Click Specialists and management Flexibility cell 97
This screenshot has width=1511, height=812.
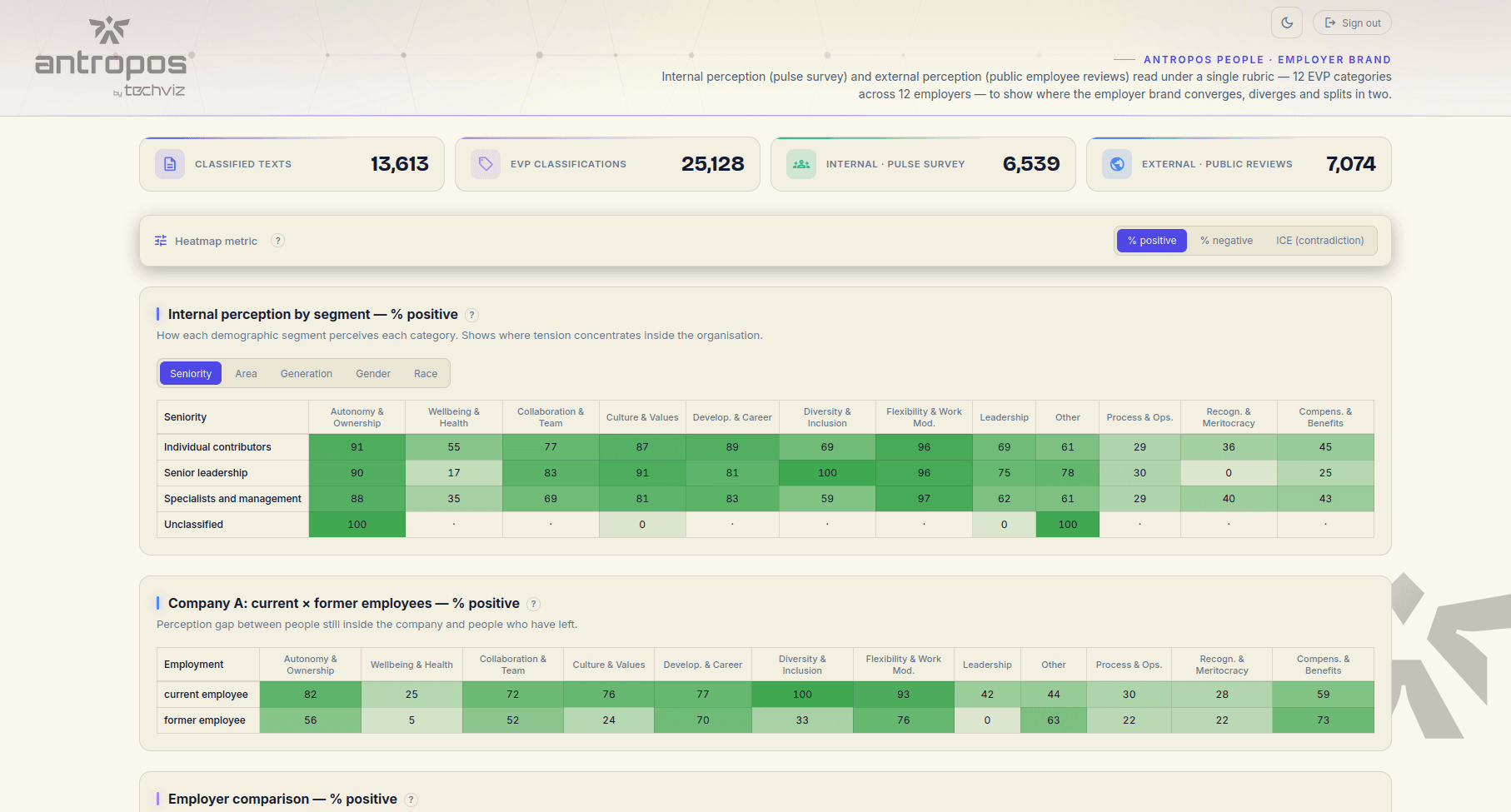(x=924, y=499)
